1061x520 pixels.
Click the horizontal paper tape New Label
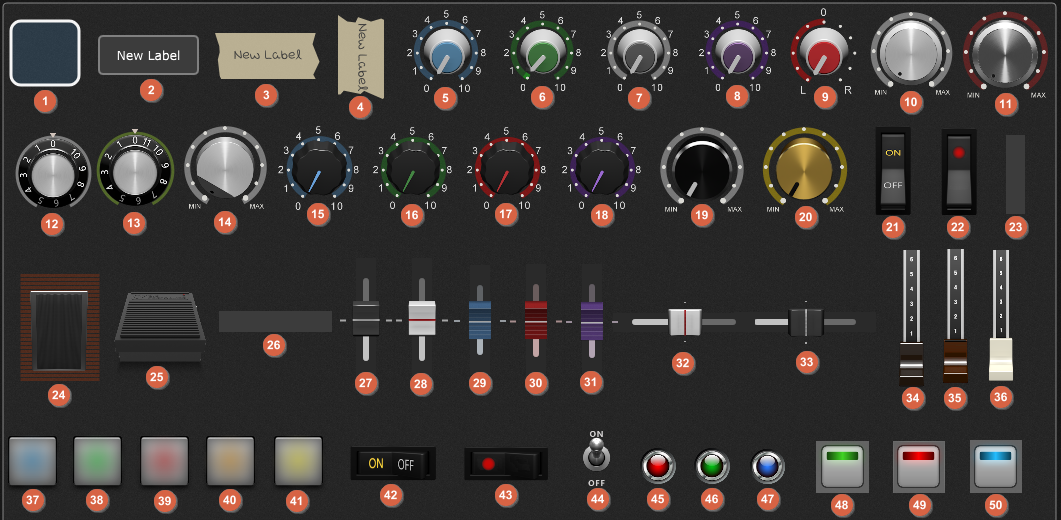267,55
